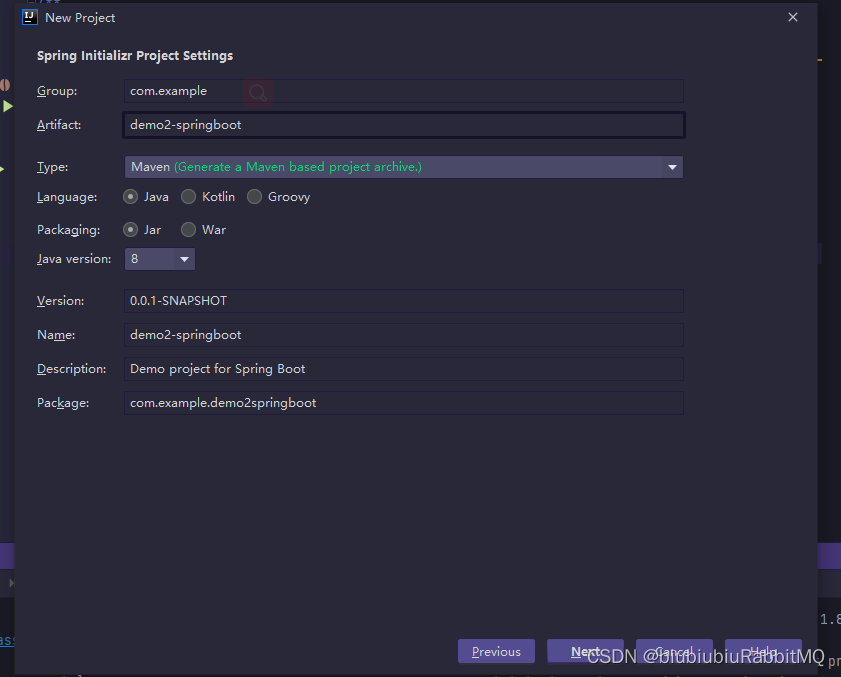Viewport: 841px width, 677px height.
Task: Open the Type dropdown showing Maven
Action: tap(403, 167)
